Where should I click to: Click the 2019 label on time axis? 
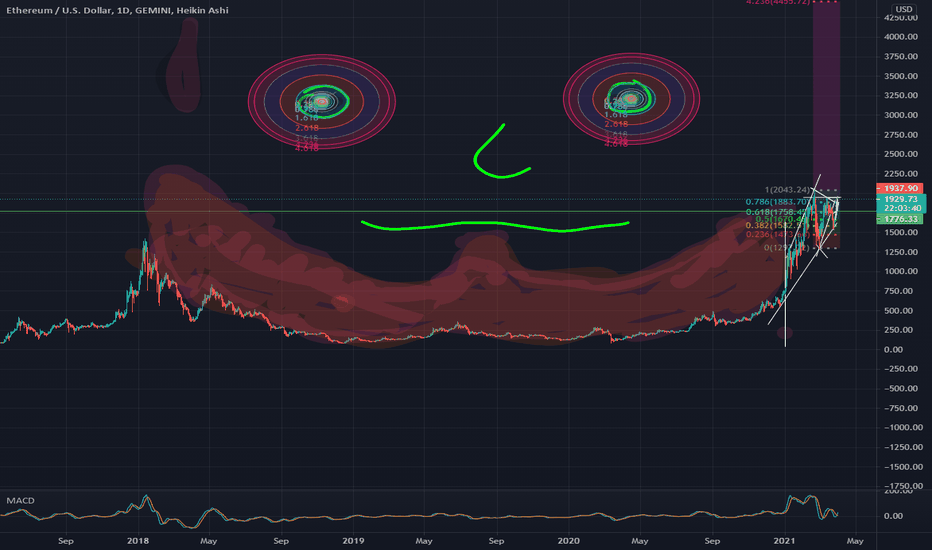point(353,541)
